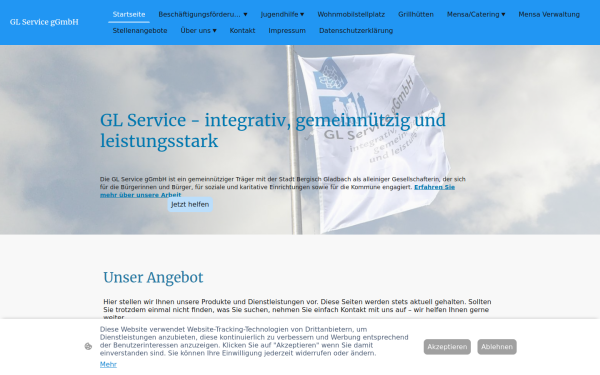Screen dimensions: 600x375
Task: Expand the Über uns dropdown menu
Action: pos(198,31)
